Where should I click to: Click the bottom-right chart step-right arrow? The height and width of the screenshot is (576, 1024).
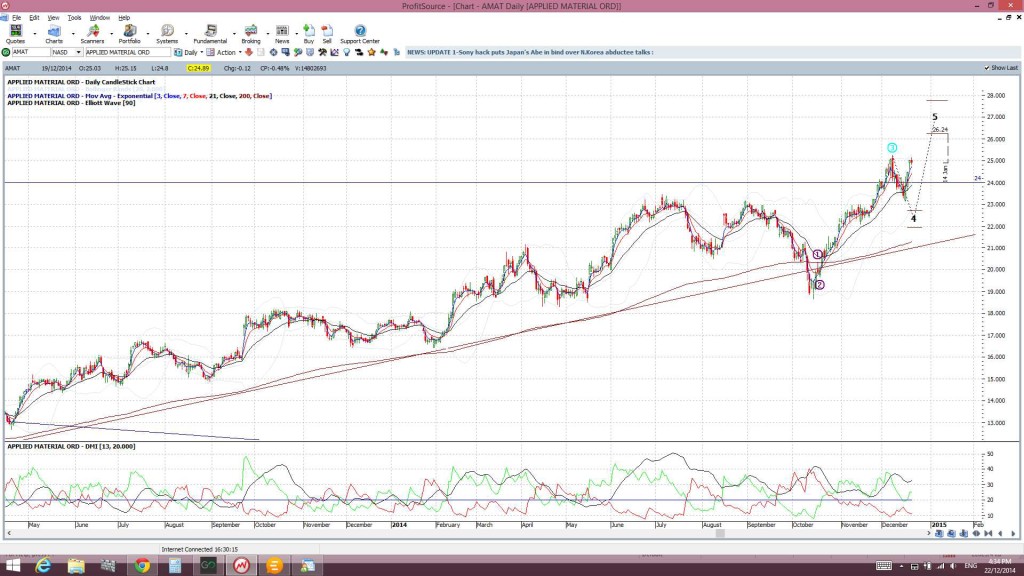coord(1014,533)
